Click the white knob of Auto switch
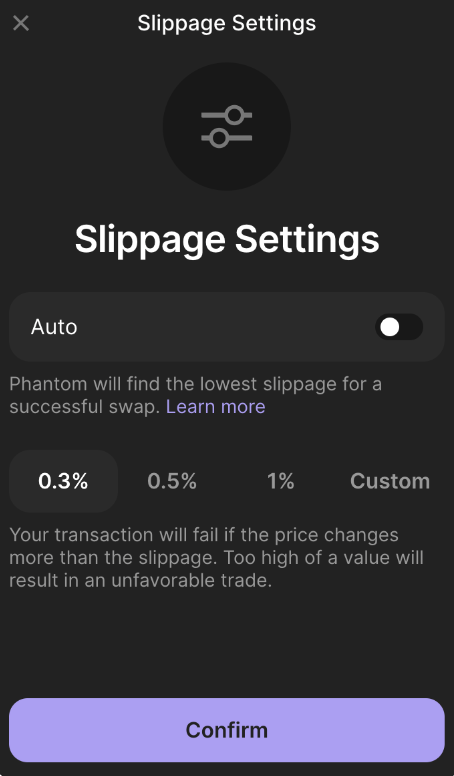 [390, 327]
